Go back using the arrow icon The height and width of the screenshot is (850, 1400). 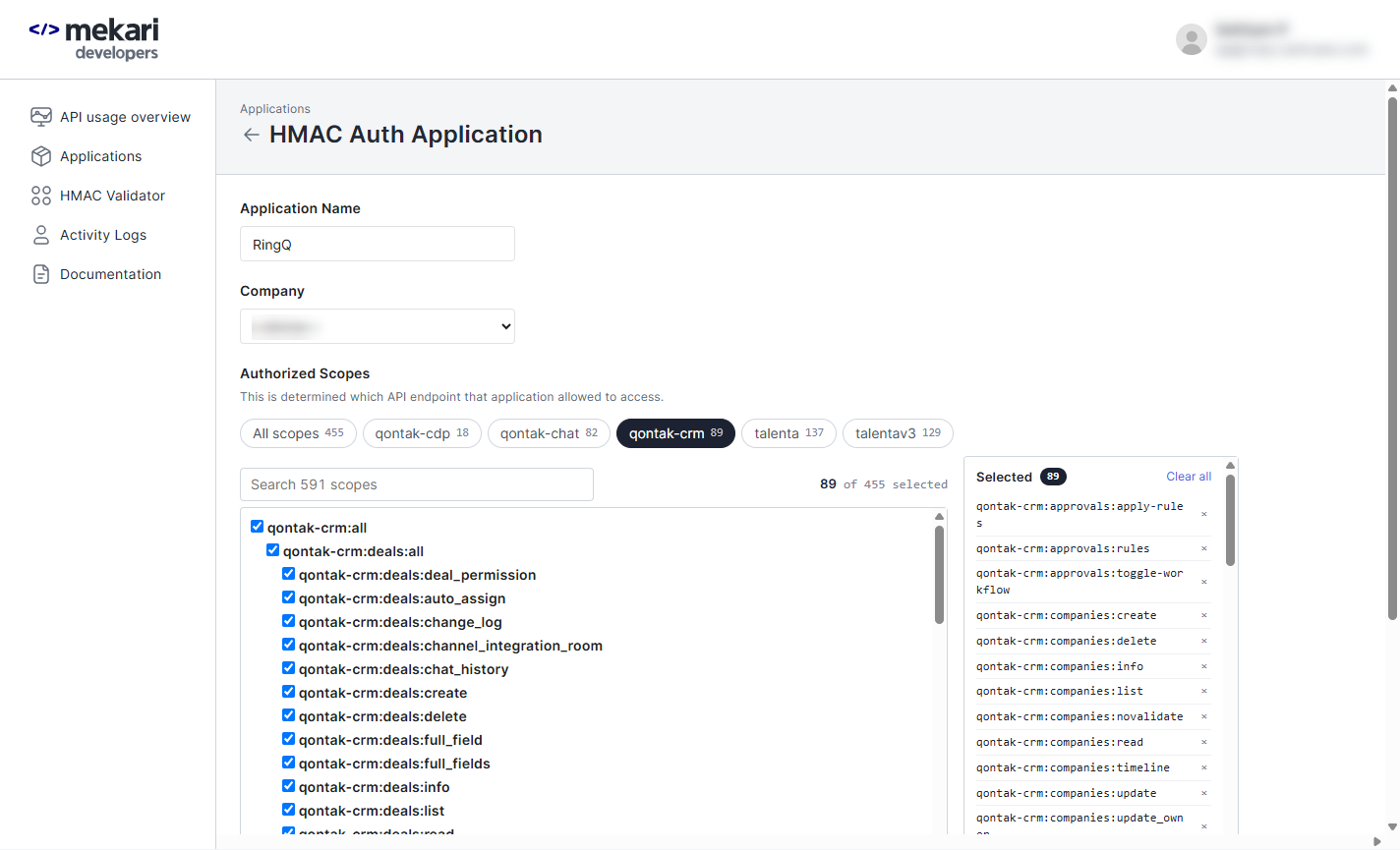coord(252,135)
